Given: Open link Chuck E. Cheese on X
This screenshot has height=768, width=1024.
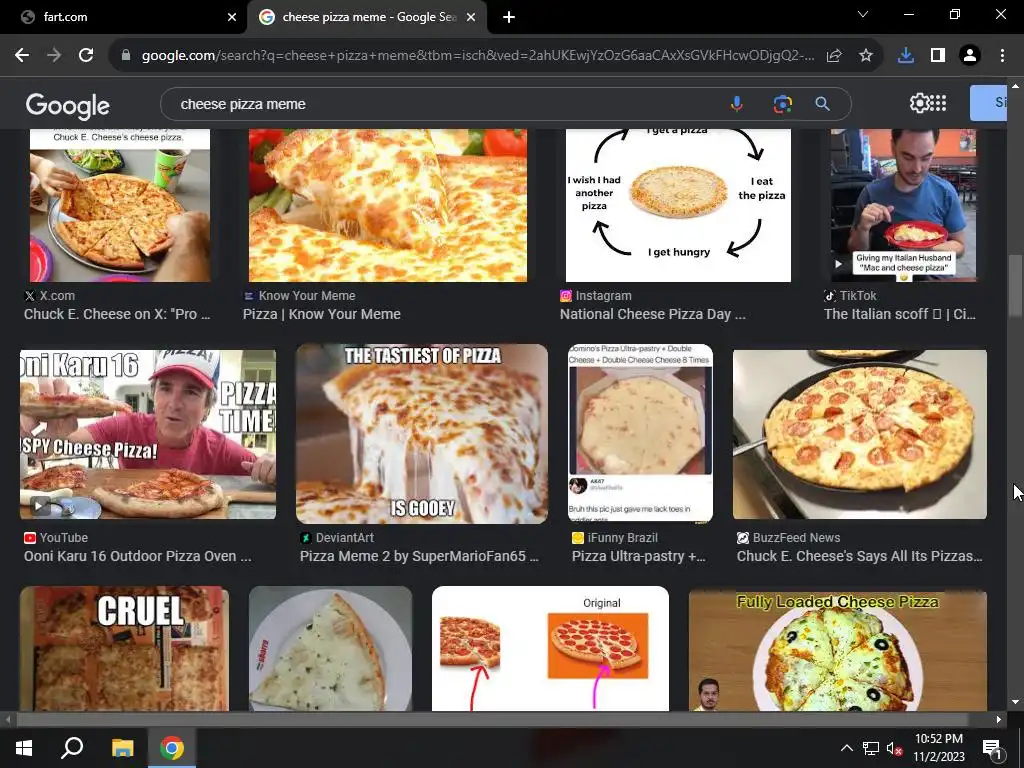Looking at the screenshot, I should click(x=117, y=314).
